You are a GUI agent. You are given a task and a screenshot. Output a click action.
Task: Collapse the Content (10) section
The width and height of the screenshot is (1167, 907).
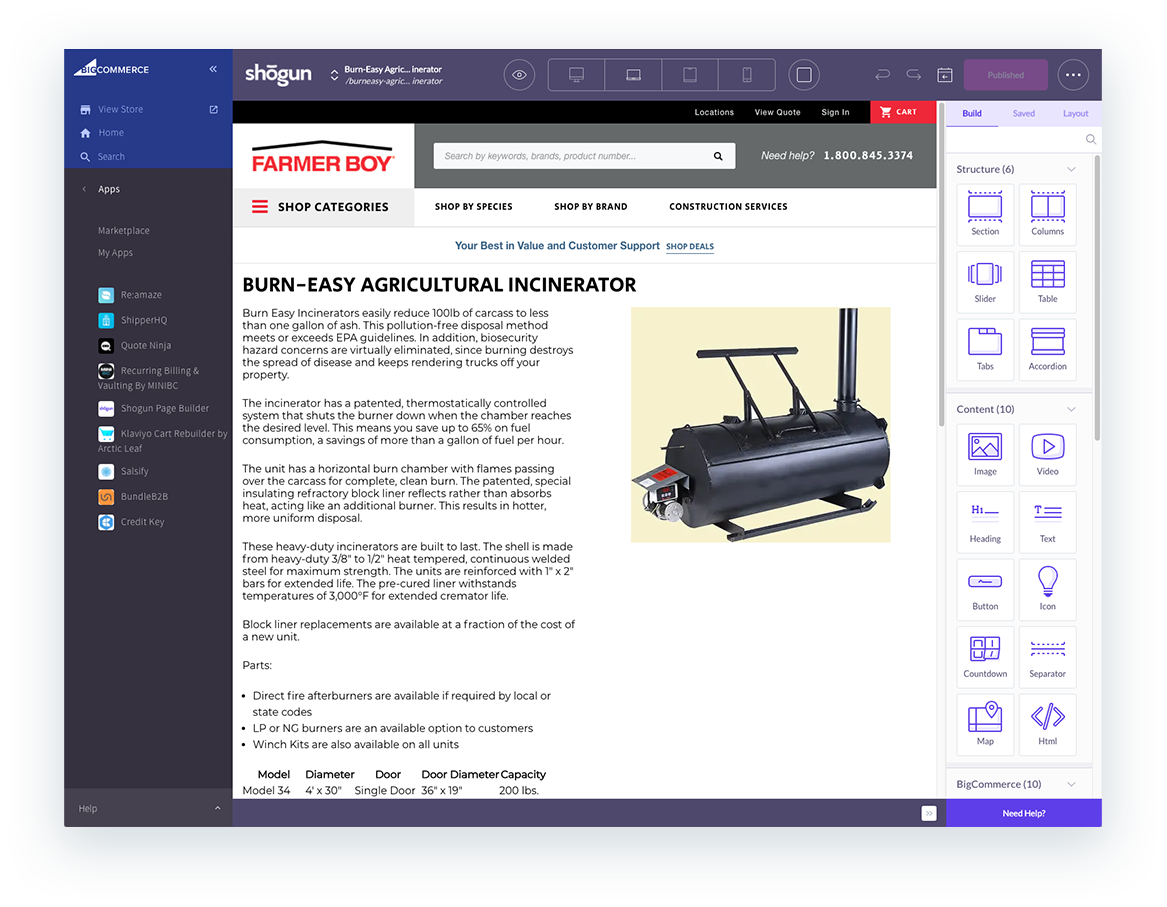[1071, 409]
